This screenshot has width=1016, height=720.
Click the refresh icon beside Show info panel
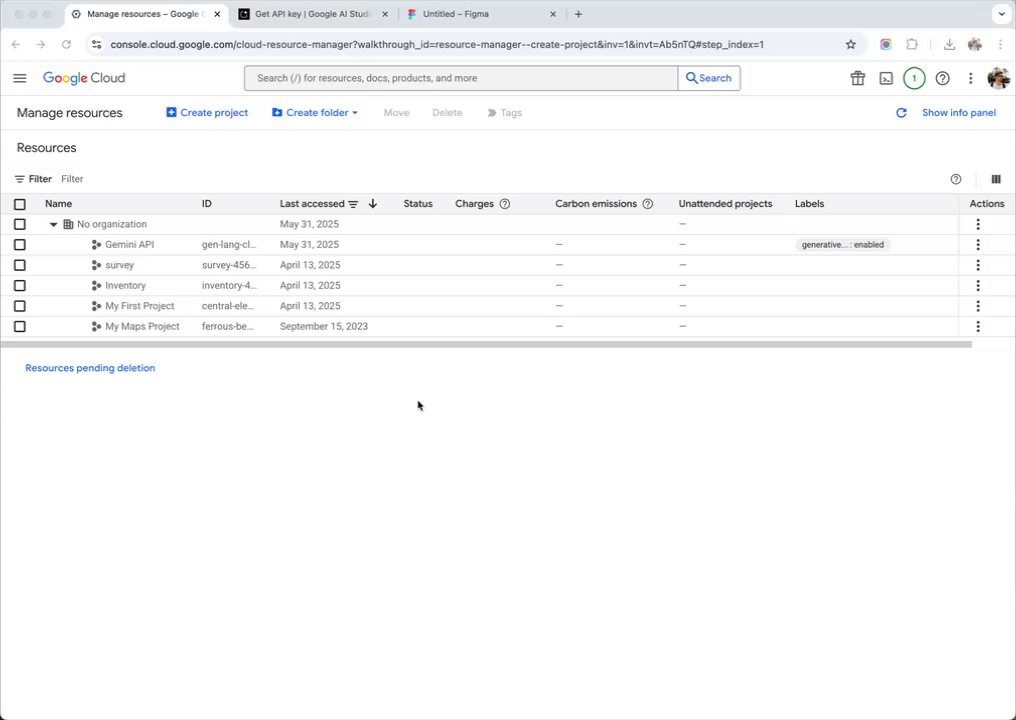click(x=901, y=113)
